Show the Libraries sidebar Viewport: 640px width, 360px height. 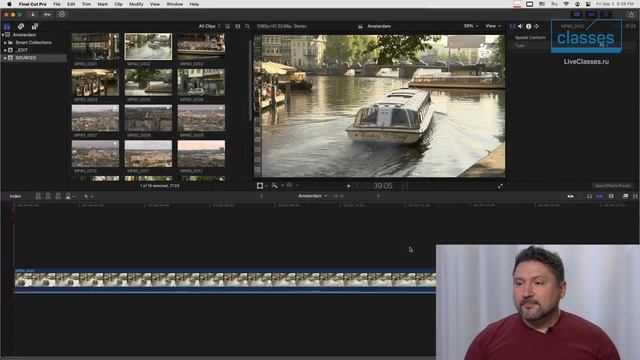7,26
